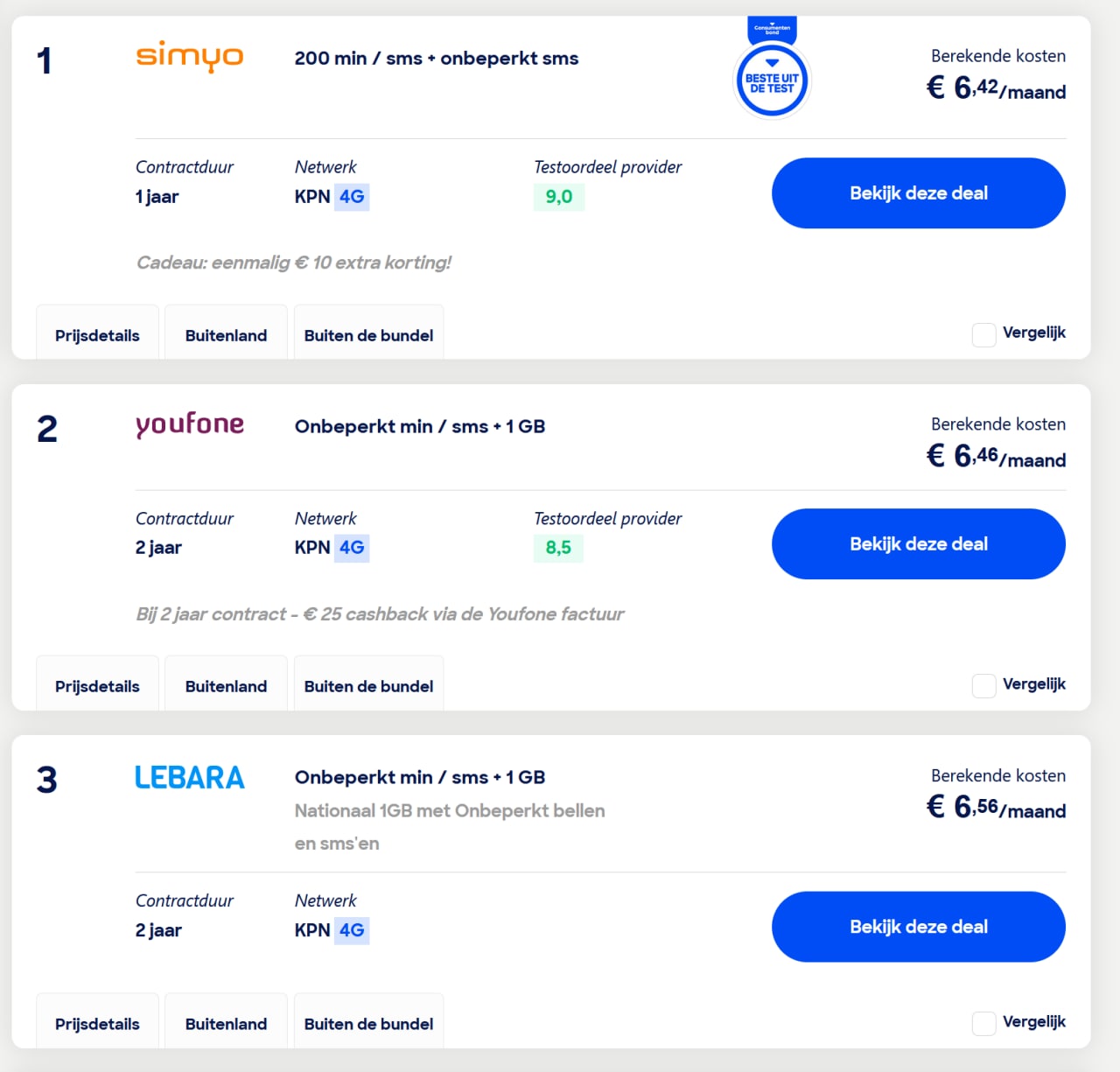Expand Prijsdetails for the Simyo deal
This screenshot has height=1072, width=1120.
(x=97, y=335)
